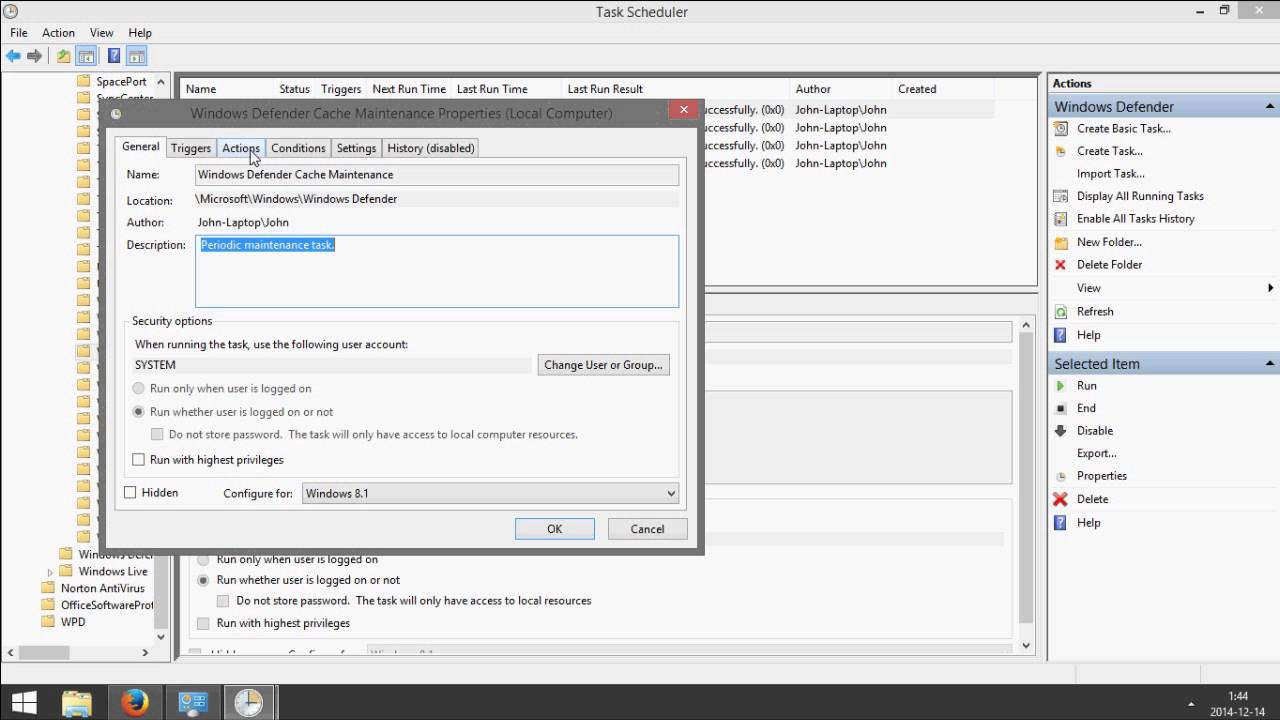1280x720 pixels.
Task: Collapse the Selected Item actions section
Action: (1270, 364)
